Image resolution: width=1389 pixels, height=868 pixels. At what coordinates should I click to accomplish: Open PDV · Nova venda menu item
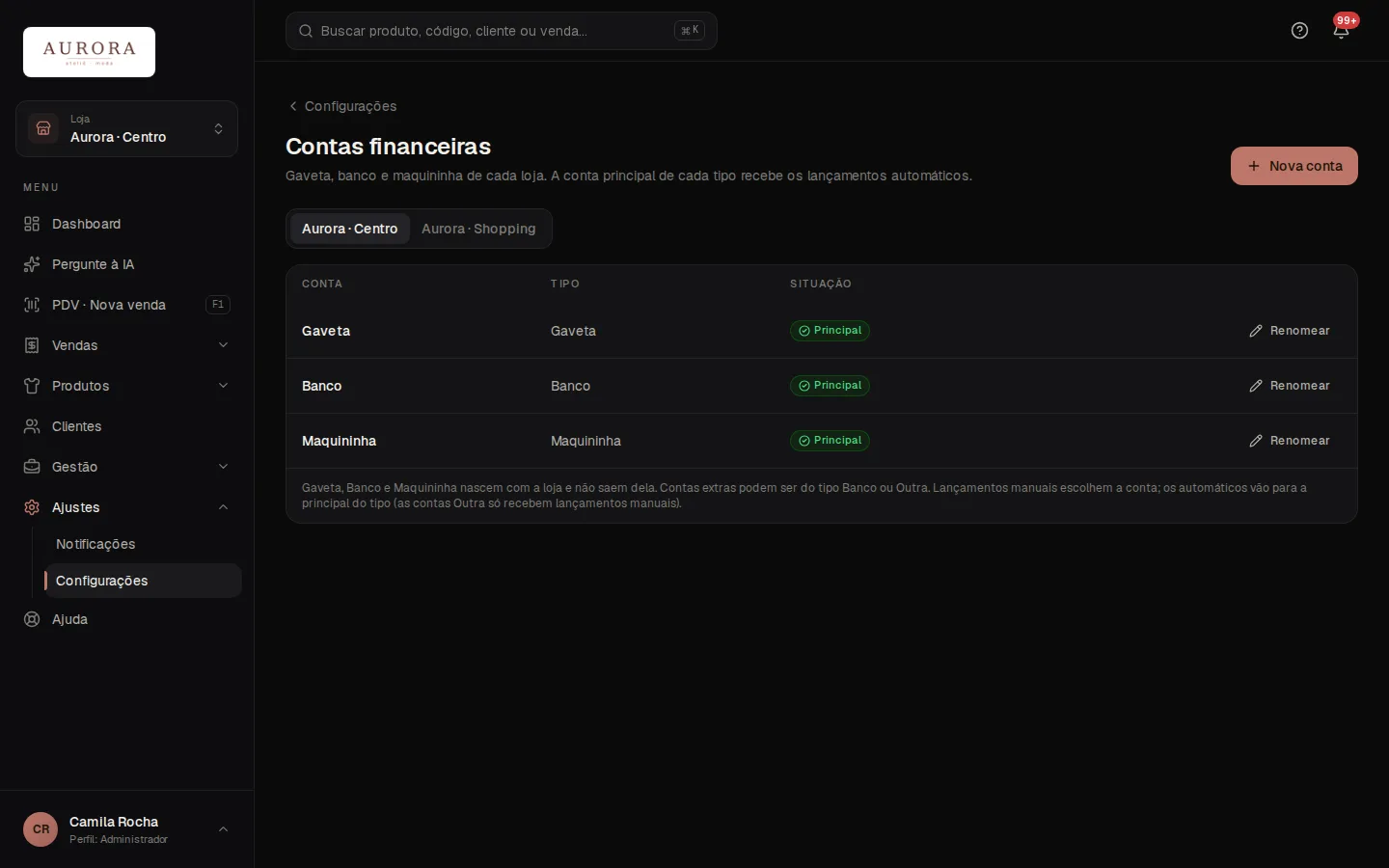tap(126, 305)
